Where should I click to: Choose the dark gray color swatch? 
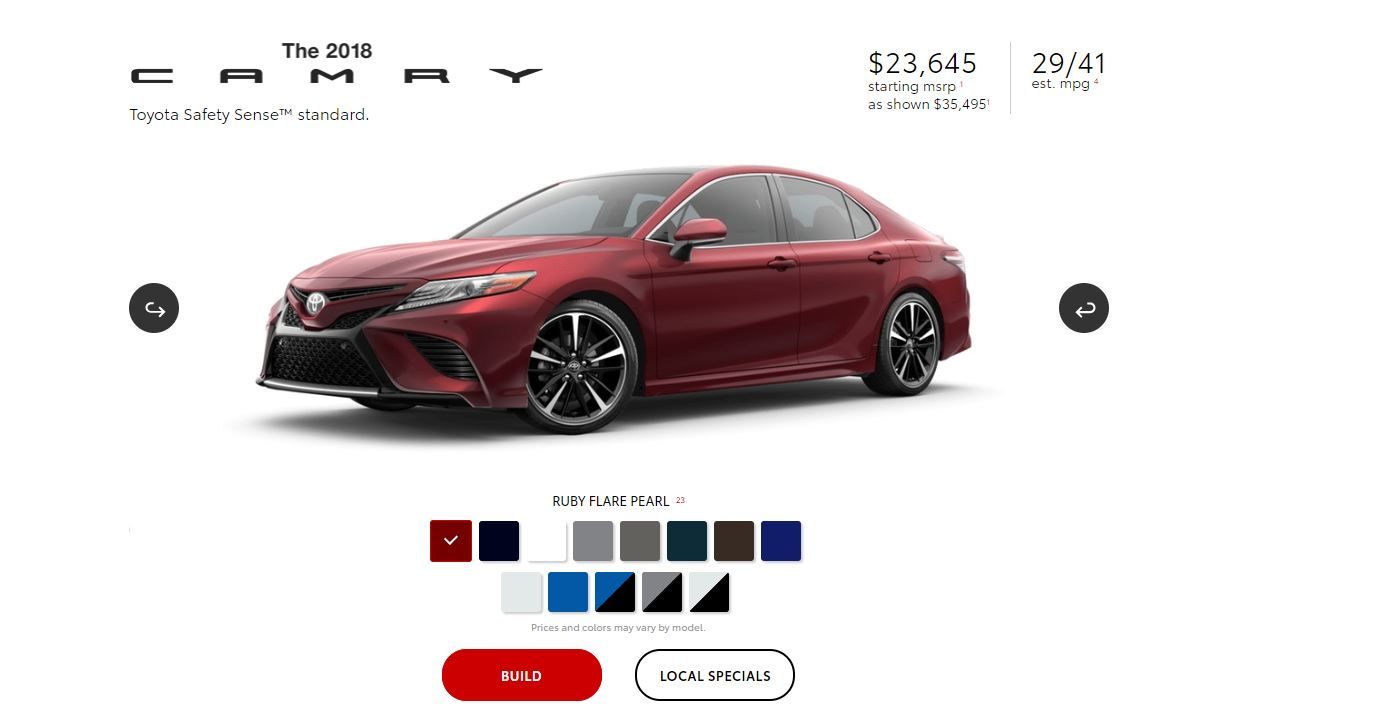tap(640, 541)
